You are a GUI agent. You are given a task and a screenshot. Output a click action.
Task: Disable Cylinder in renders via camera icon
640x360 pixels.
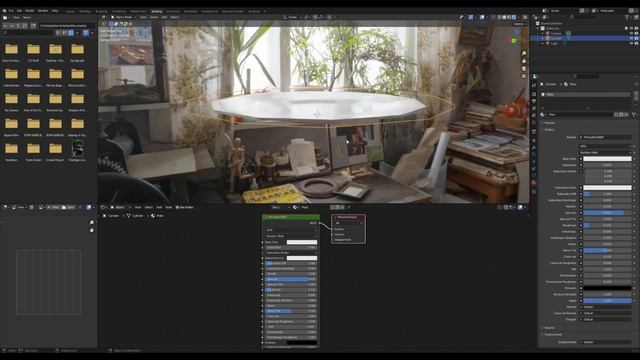coord(636,38)
